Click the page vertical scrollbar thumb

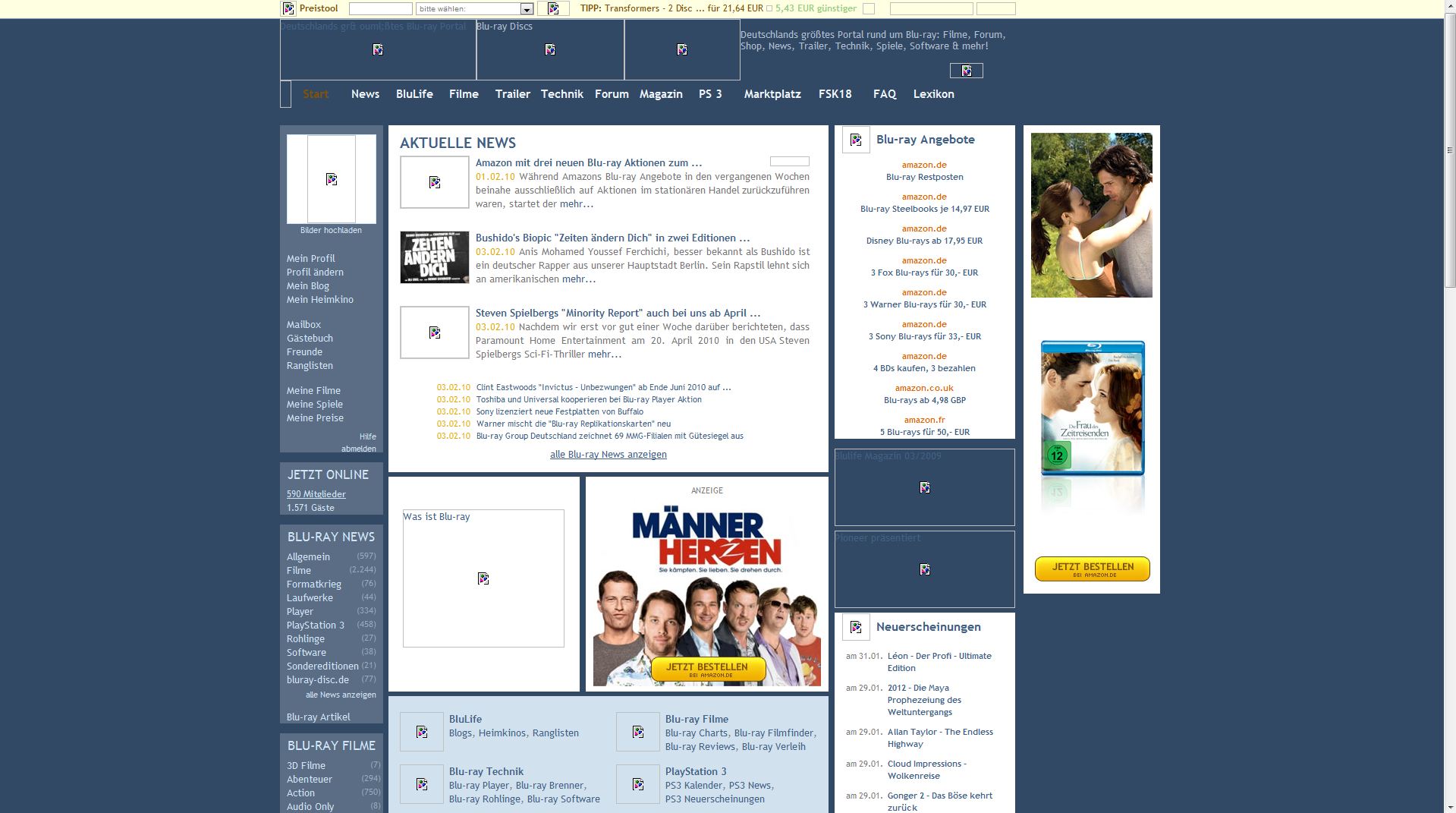coord(1450,150)
